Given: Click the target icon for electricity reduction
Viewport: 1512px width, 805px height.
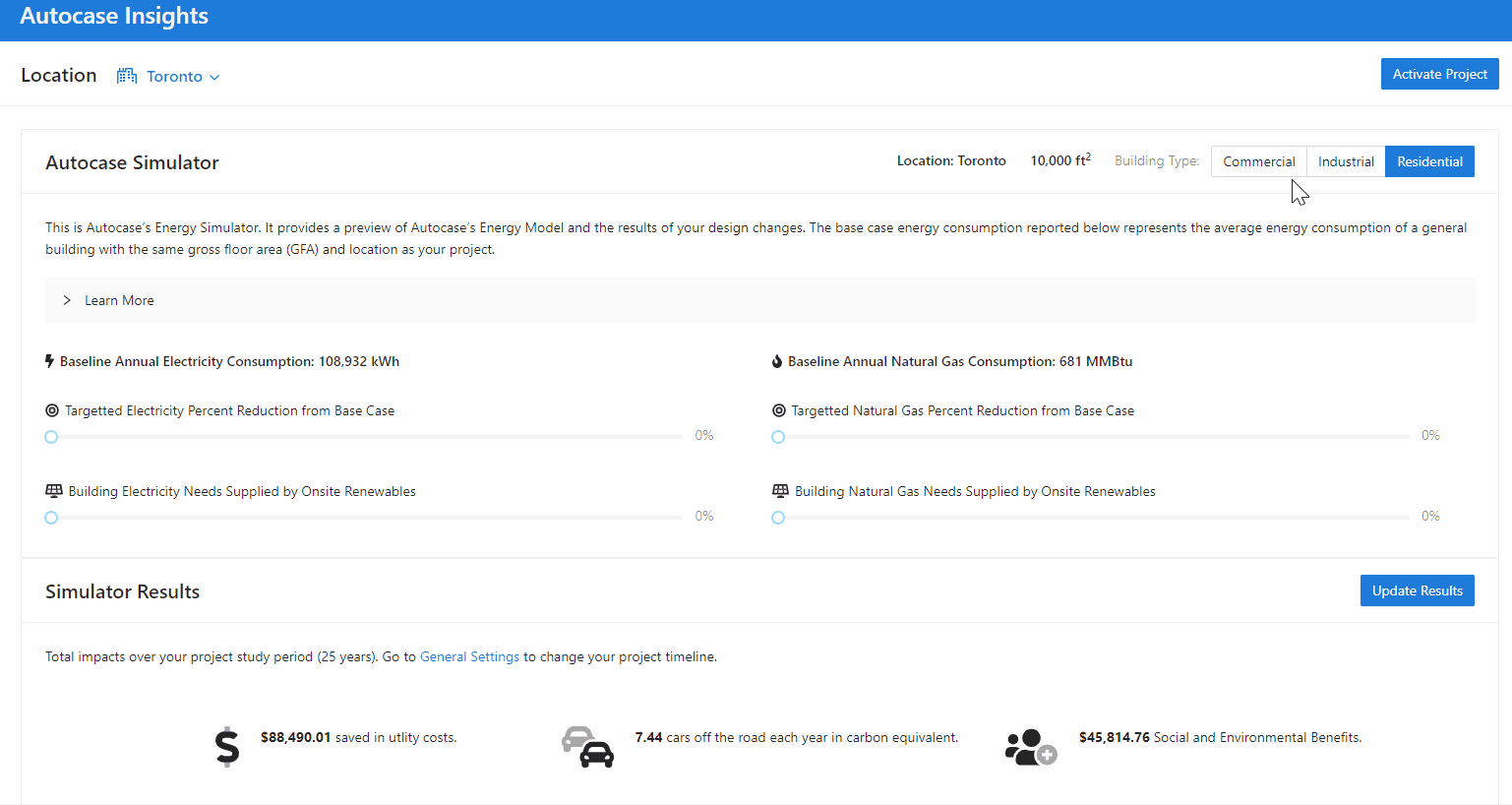Looking at the screenshot, I should 52,410.
